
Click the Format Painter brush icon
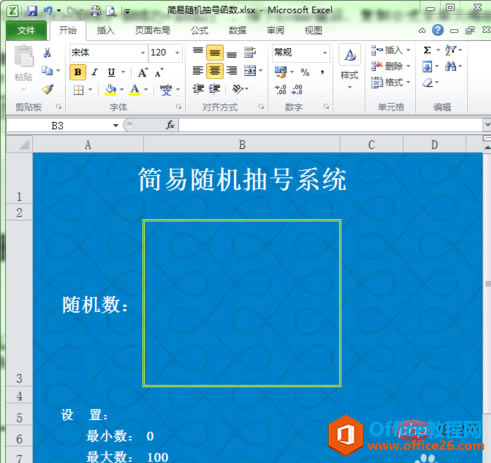pyautogui.click(x=48, y=89)
